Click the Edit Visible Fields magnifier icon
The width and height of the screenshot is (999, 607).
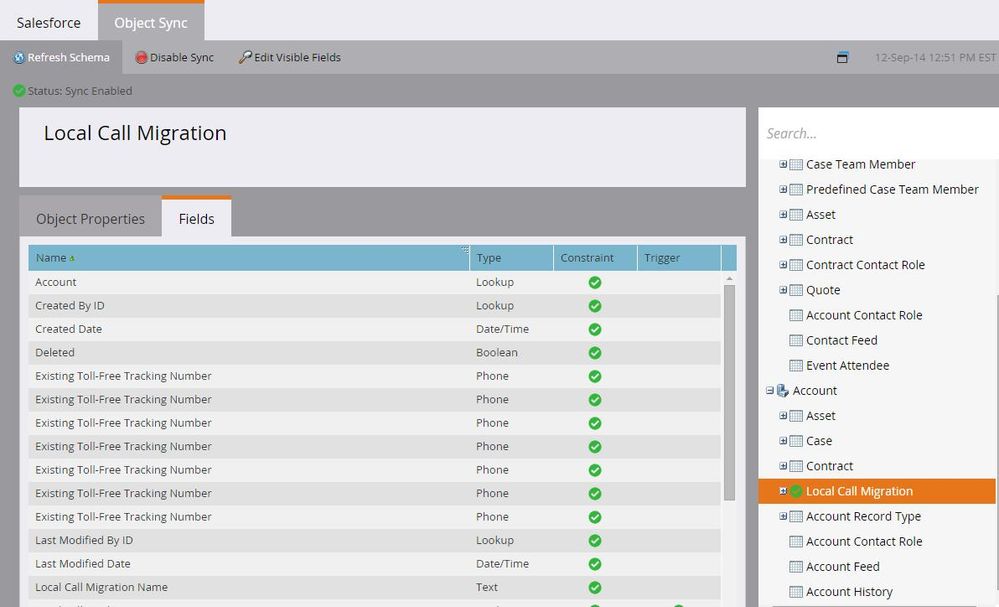click(245, 58)
